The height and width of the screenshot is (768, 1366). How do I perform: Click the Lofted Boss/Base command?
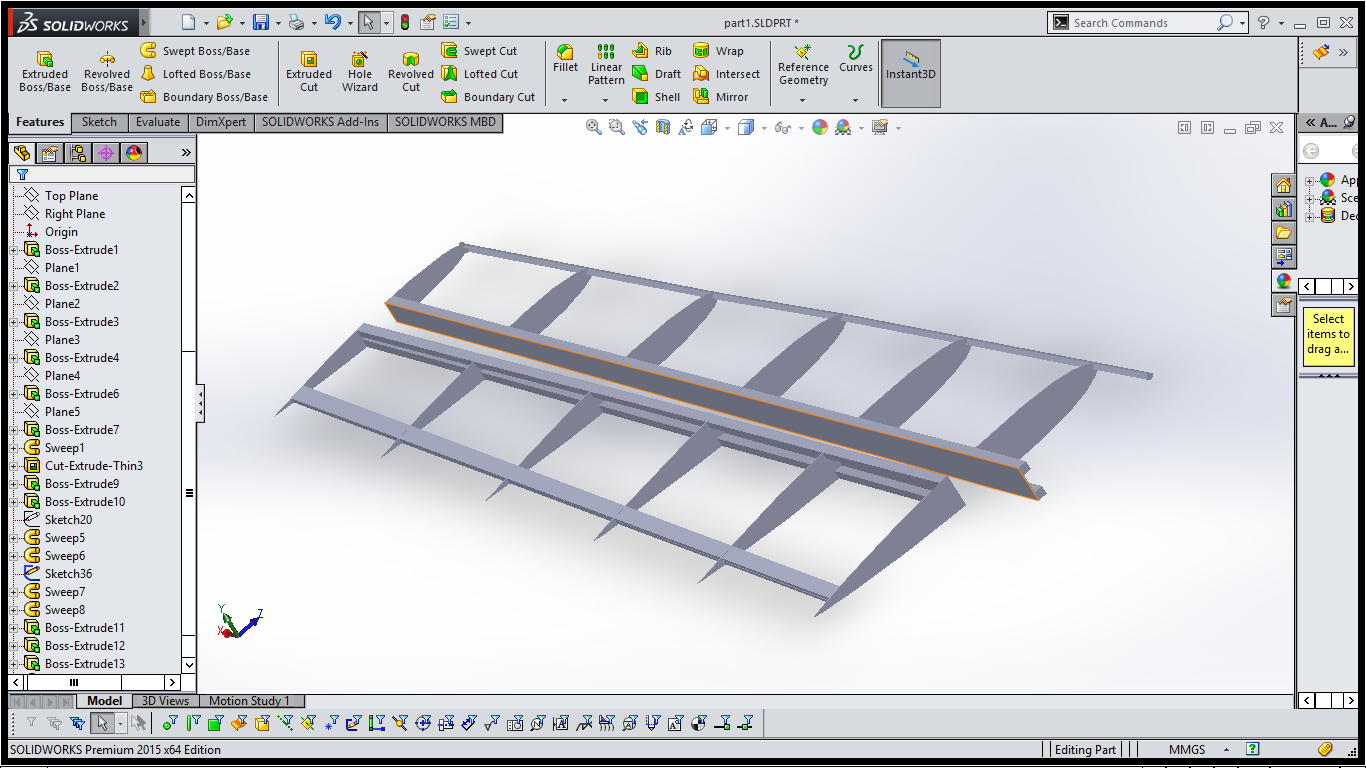(x=195, y=74)
